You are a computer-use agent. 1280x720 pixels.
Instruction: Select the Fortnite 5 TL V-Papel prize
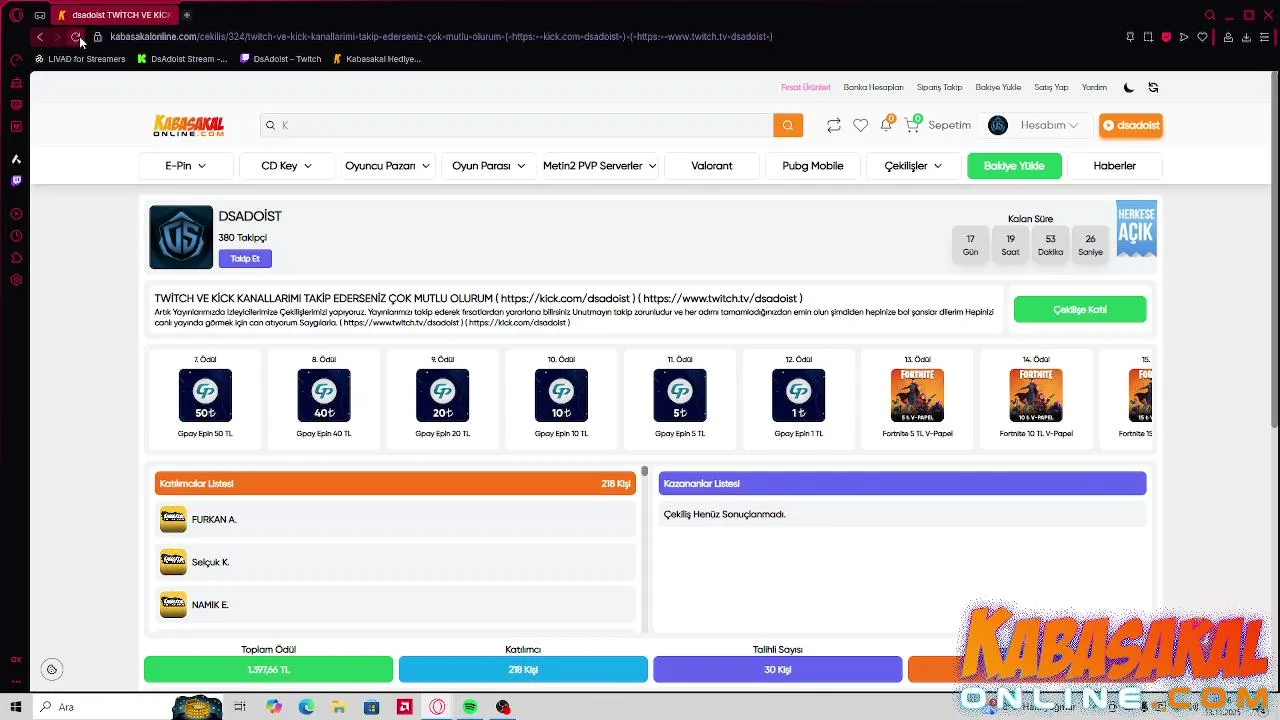pos(917,397)
